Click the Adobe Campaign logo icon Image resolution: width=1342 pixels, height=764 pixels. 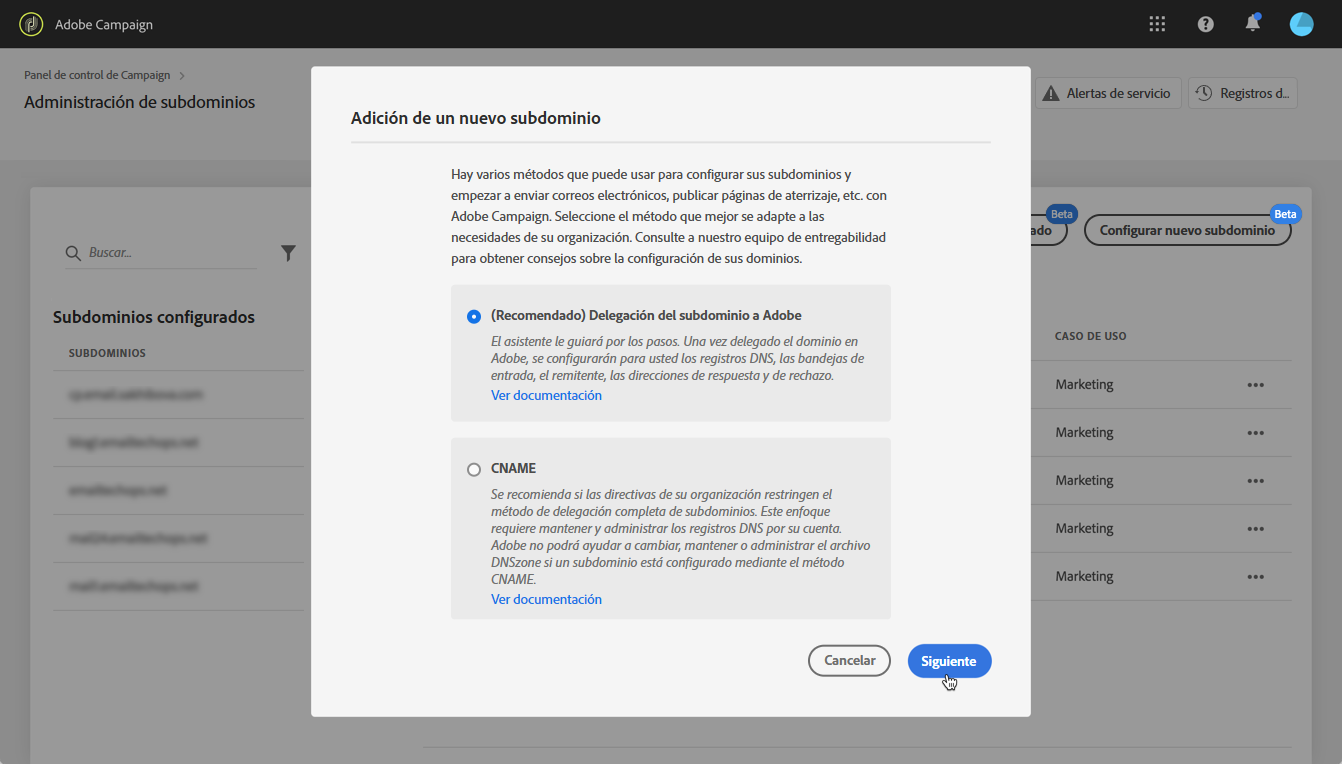click(x=31, y=24)
